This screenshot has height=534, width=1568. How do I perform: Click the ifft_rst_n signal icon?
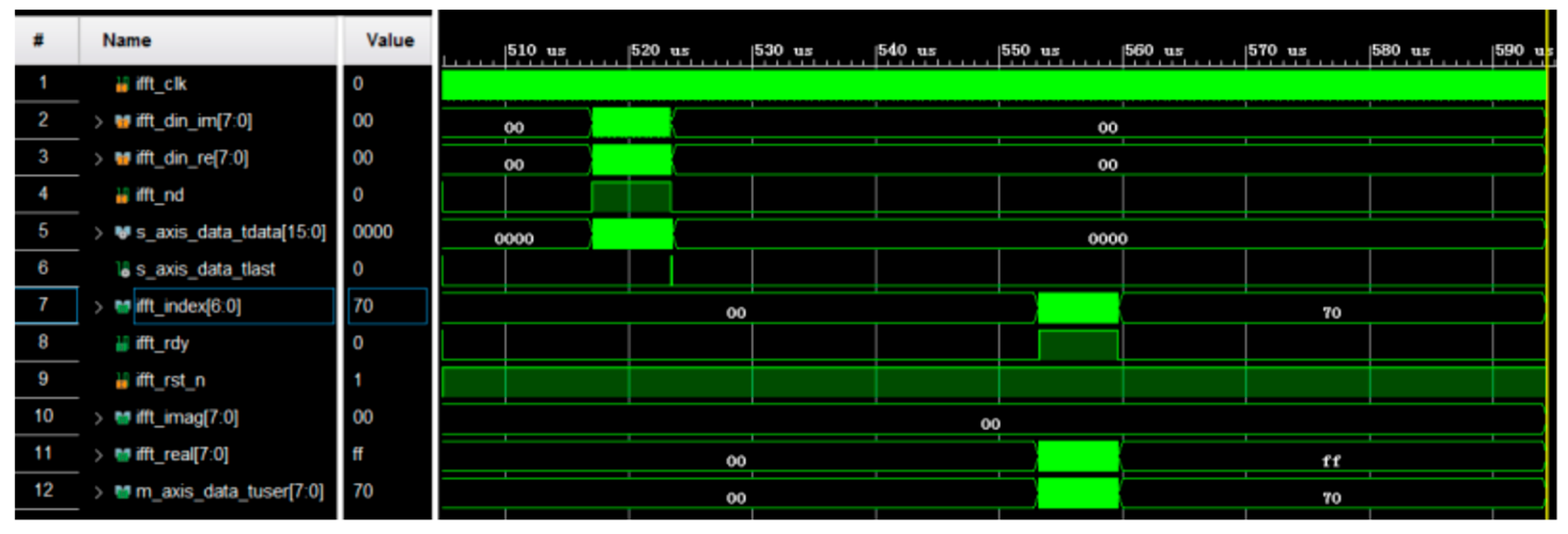coord(122,381)
